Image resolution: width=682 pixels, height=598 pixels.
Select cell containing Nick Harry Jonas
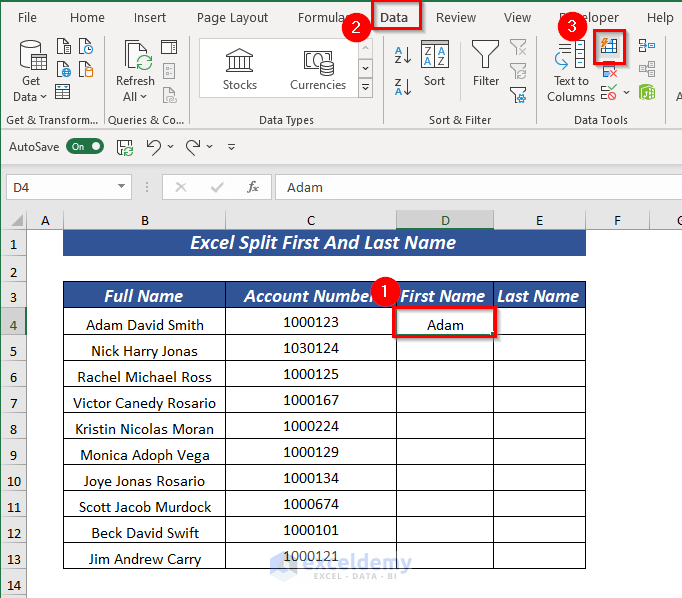click(x=144, y=351)
